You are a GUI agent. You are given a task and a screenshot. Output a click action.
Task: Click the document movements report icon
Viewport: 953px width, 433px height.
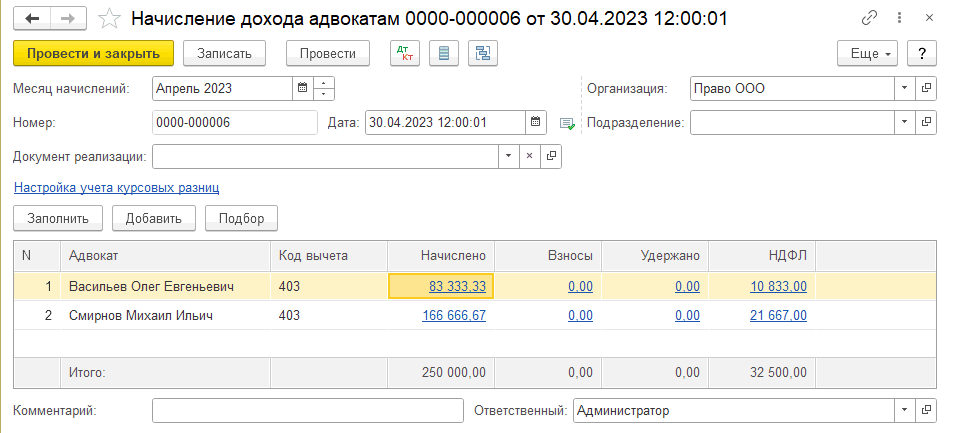(x=444, y=53)
